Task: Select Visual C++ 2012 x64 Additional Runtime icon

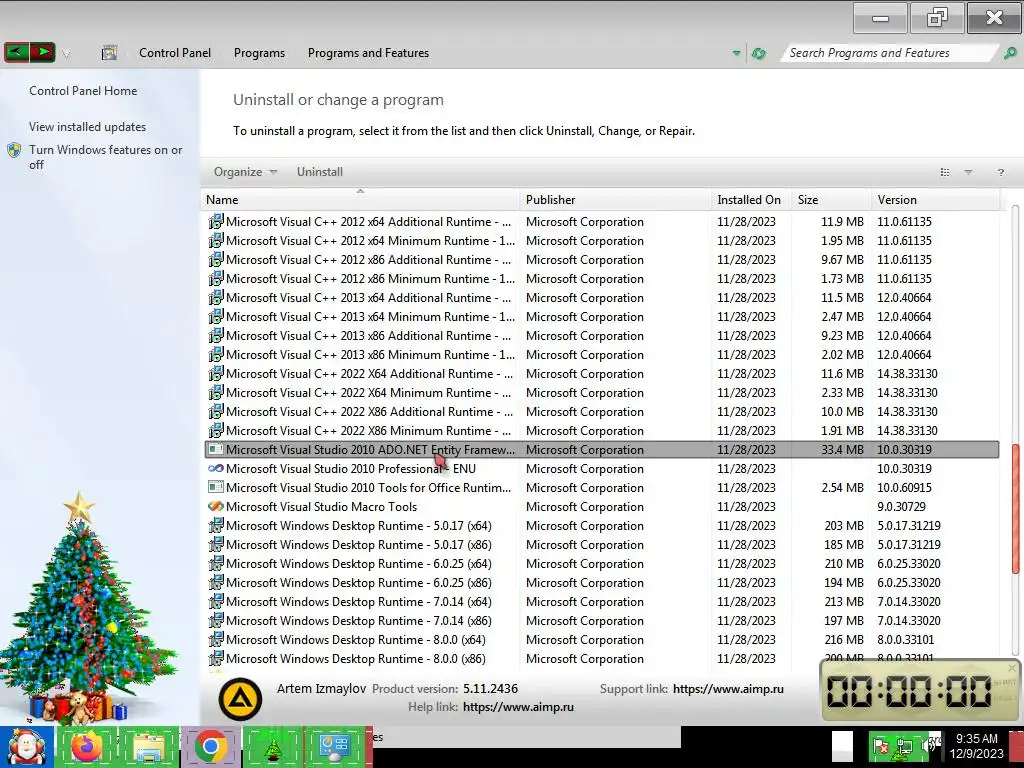Action: point(216,221)
